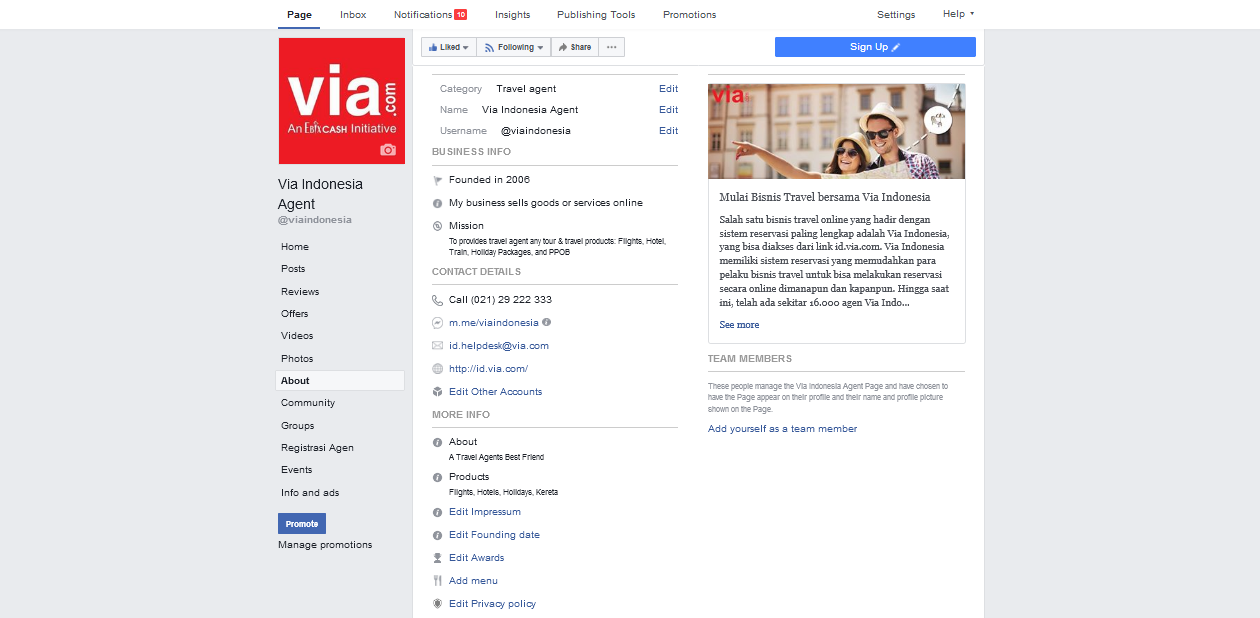Click the Via.com profile picture

341,101
